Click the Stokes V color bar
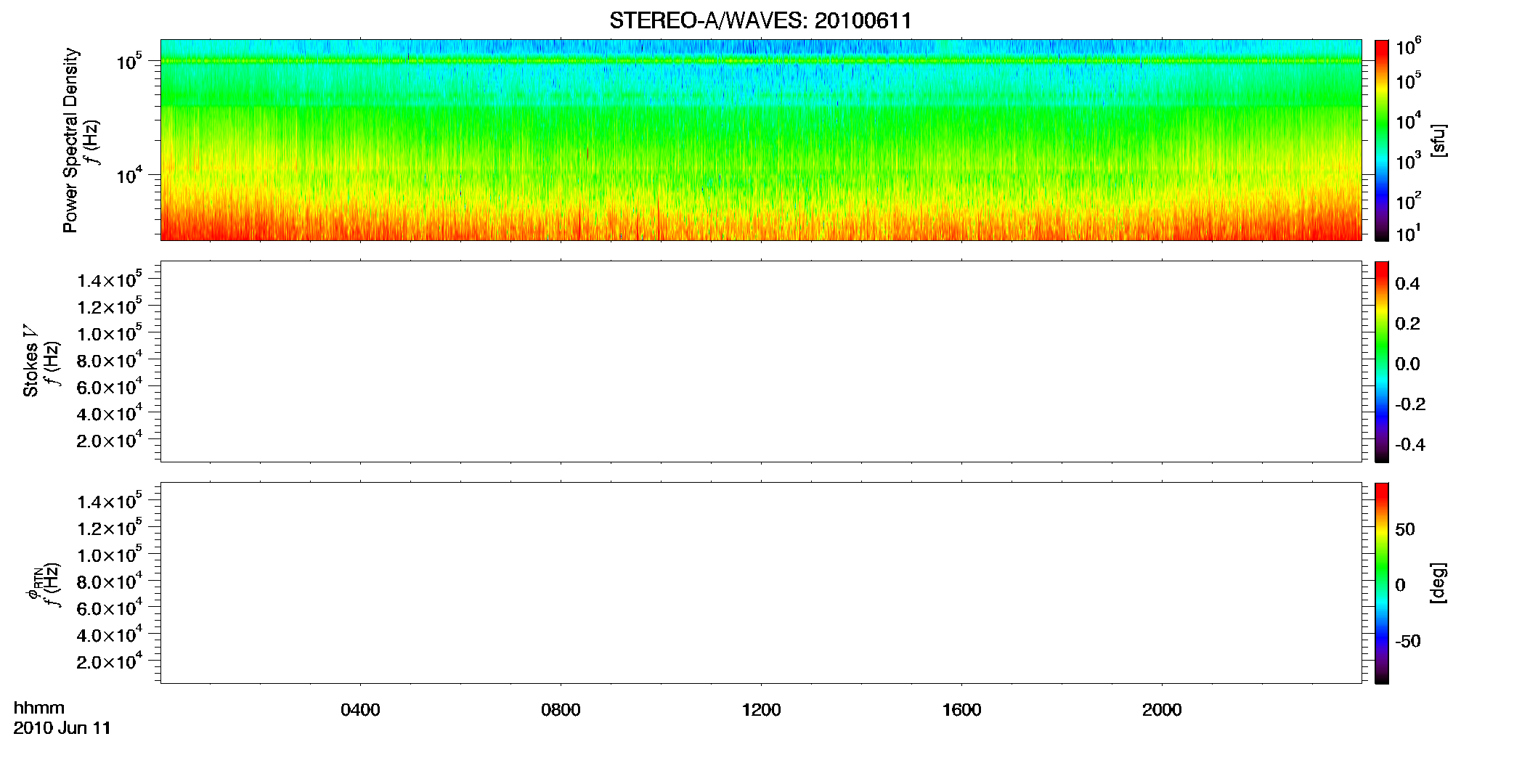 [x=1382, y=362]
